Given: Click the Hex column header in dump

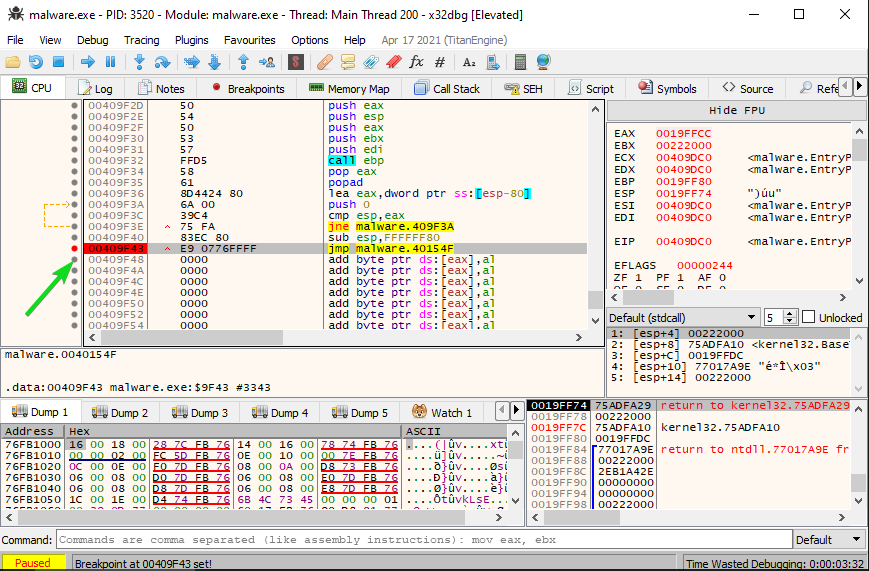Looking at the screenshot, I should [232, 431].
